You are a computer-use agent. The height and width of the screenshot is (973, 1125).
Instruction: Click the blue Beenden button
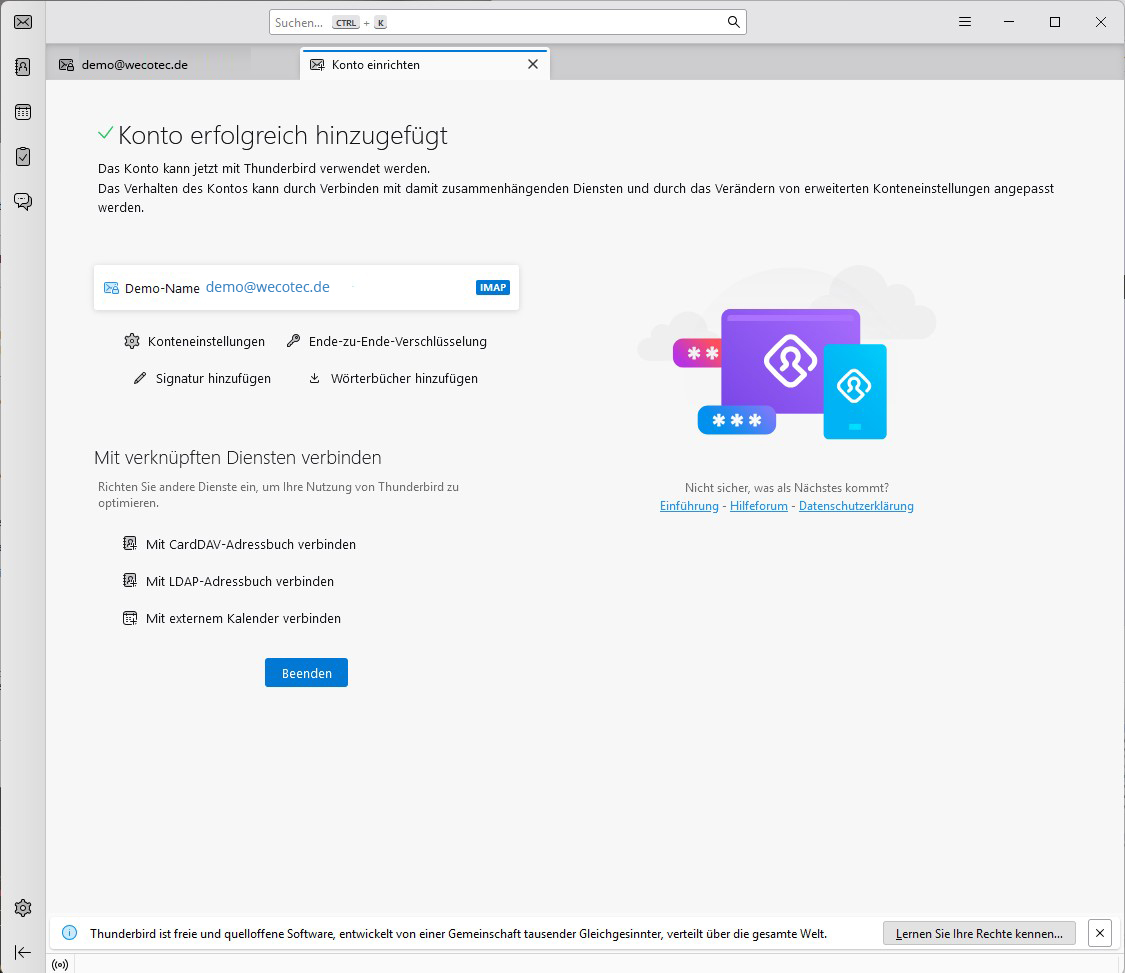click(306, 672)
